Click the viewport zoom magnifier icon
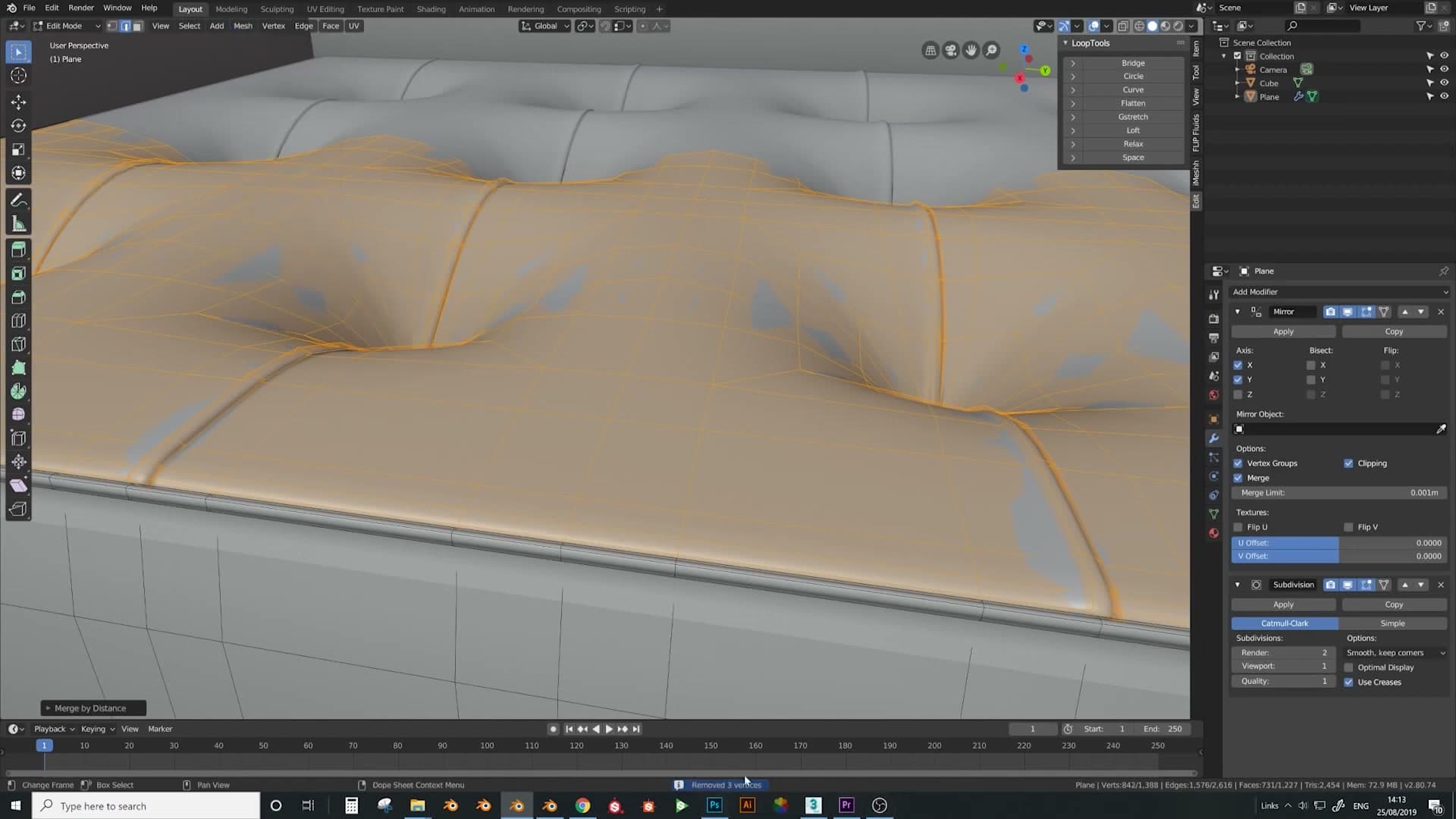 coord(991,51)
